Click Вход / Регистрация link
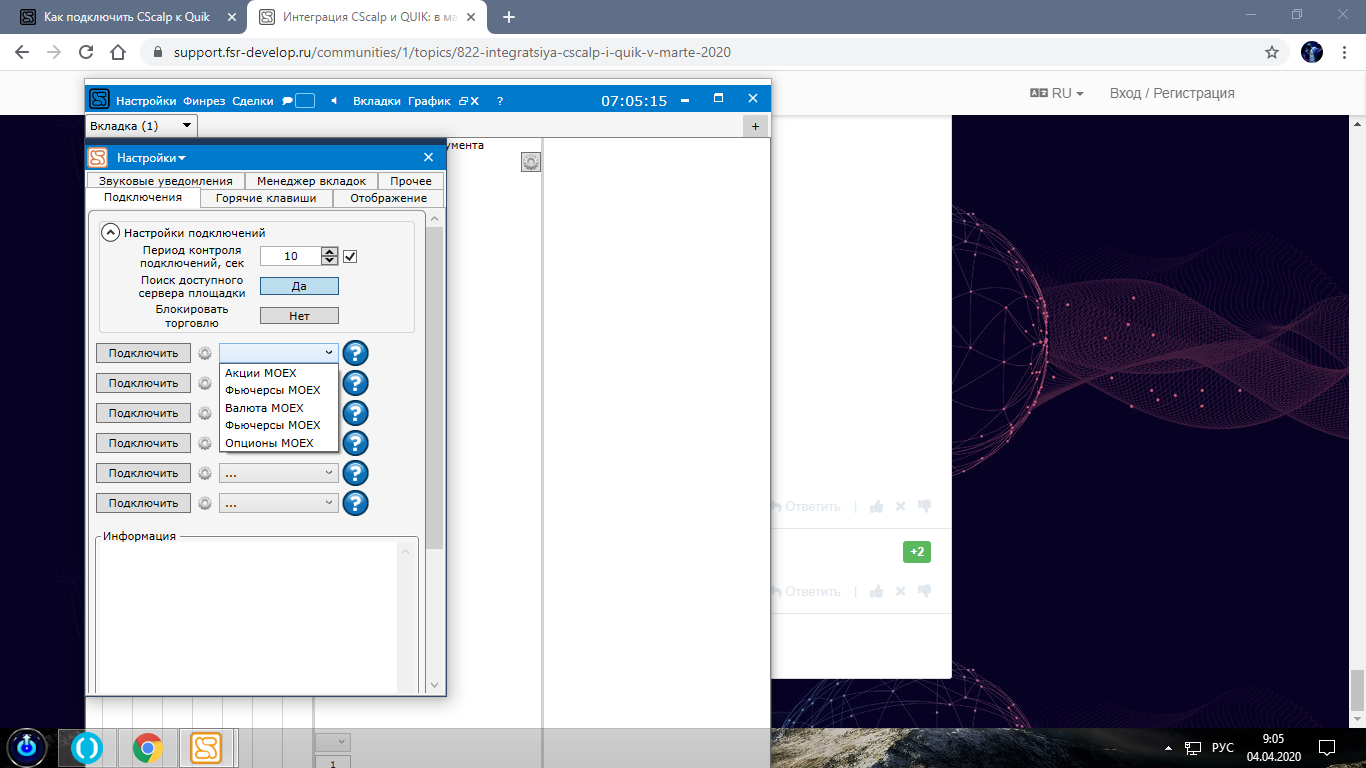The image size is (1366, 768). pyautogui.click(x=1172, y=93)
